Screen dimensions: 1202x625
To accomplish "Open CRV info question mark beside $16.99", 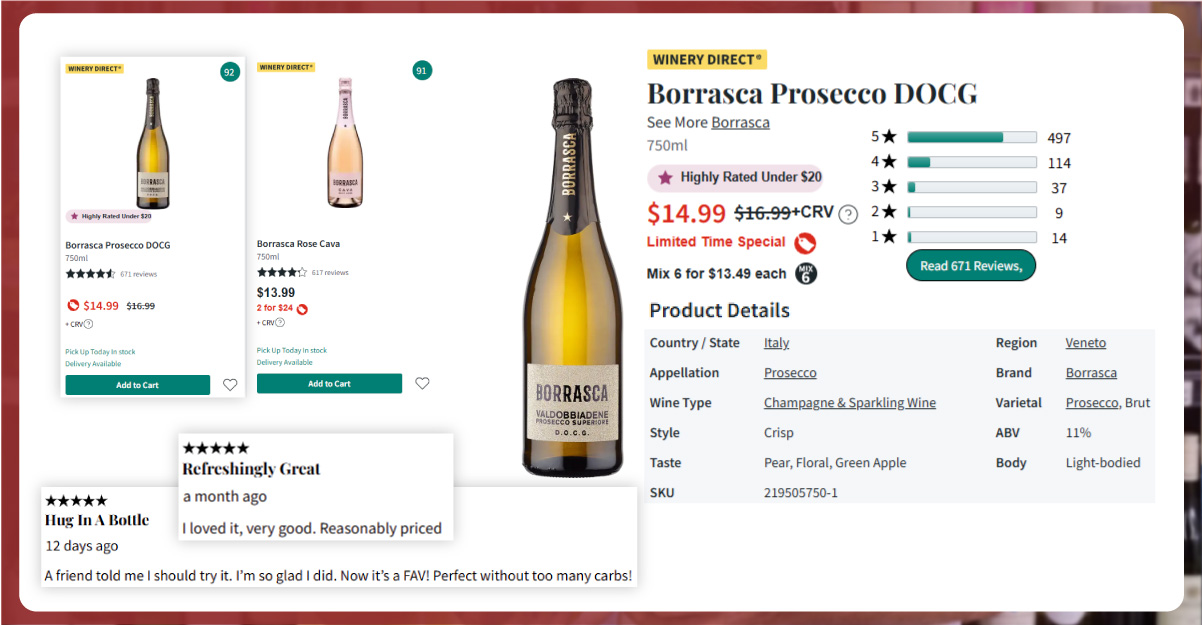I will pos(848,214).
